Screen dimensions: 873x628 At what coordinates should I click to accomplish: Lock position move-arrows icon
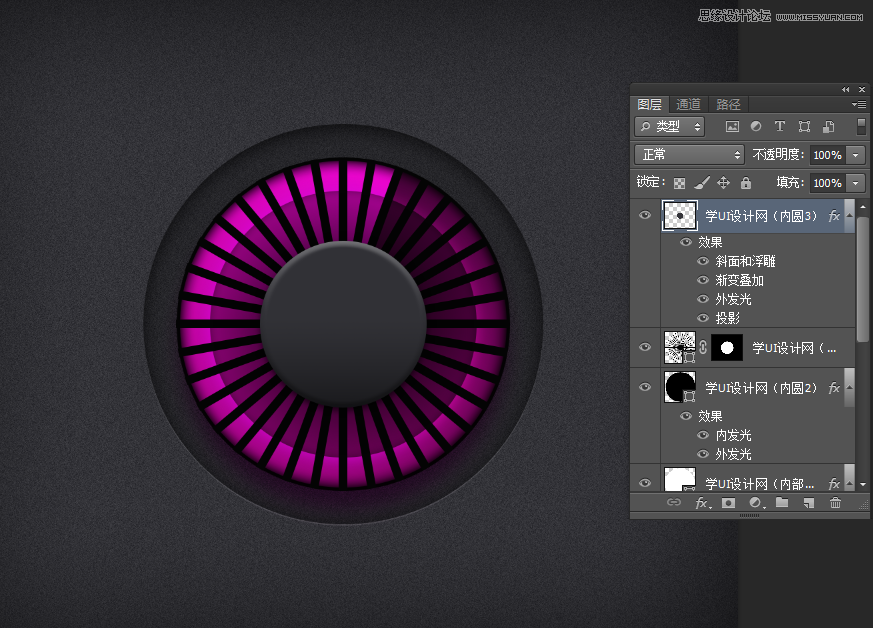(723, 183)
